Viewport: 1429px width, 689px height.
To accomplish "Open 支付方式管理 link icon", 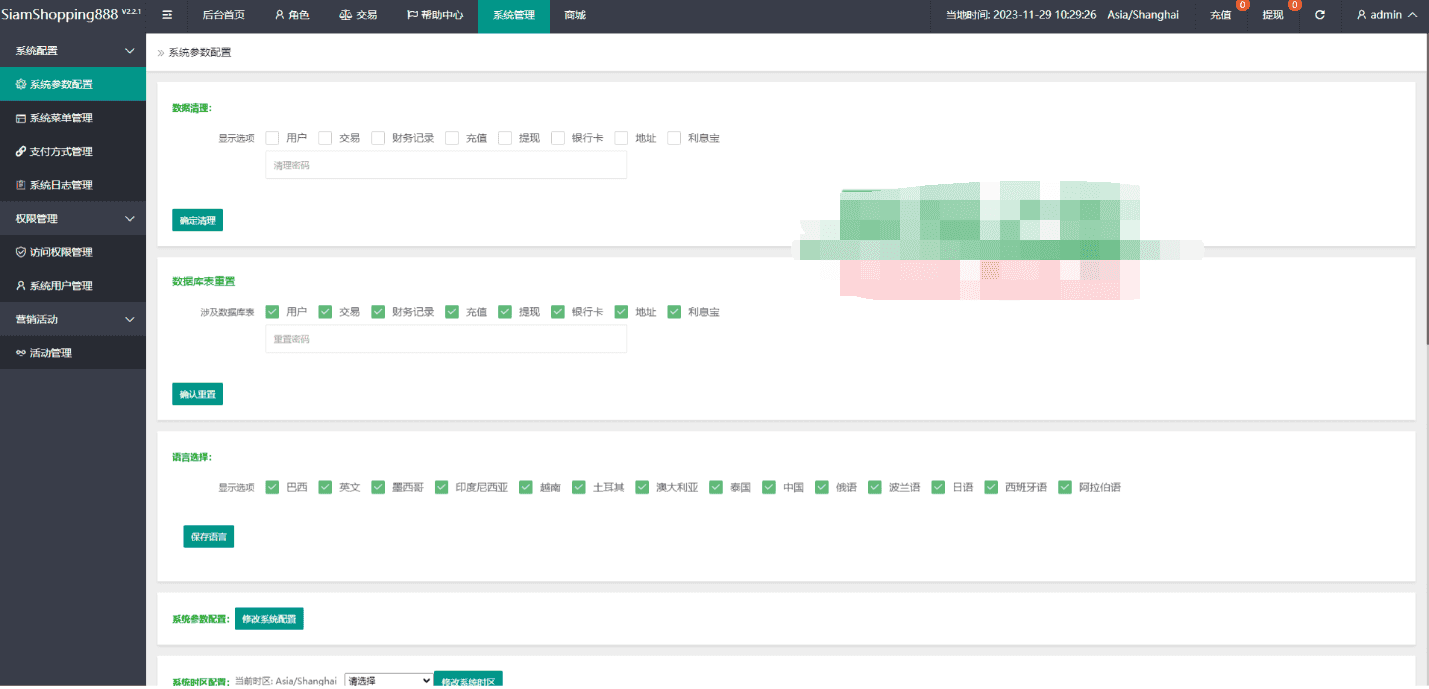I will coord(21,152).
